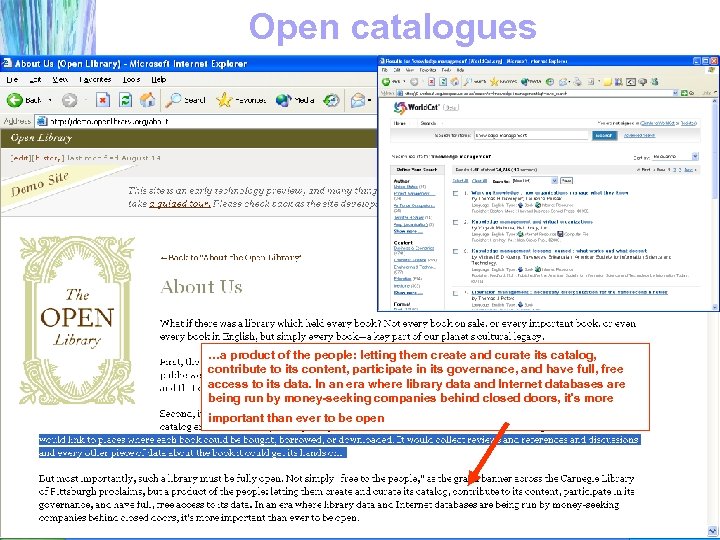Open Edit menu in Open Library window
The height and width of the screenshot is (540, 720).
(x=35, y=79)
